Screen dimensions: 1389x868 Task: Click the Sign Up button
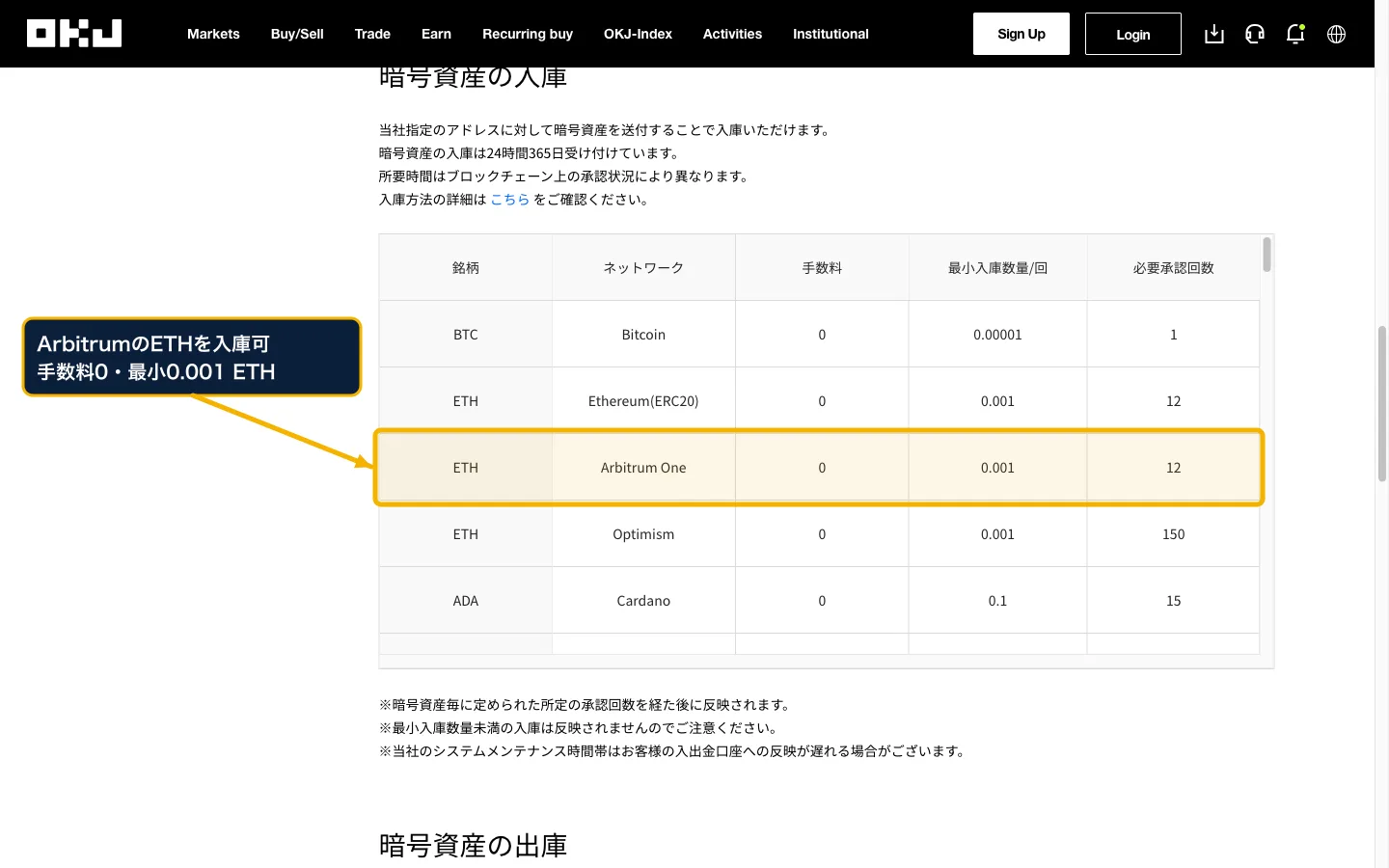pyautogui.click(x=1021, y=34)
